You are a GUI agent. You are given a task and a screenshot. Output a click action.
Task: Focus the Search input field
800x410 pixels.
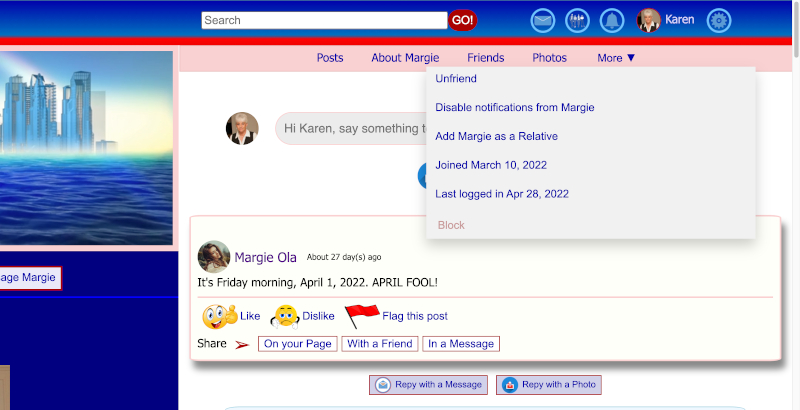pyautogui.click(x=323, y=20)
